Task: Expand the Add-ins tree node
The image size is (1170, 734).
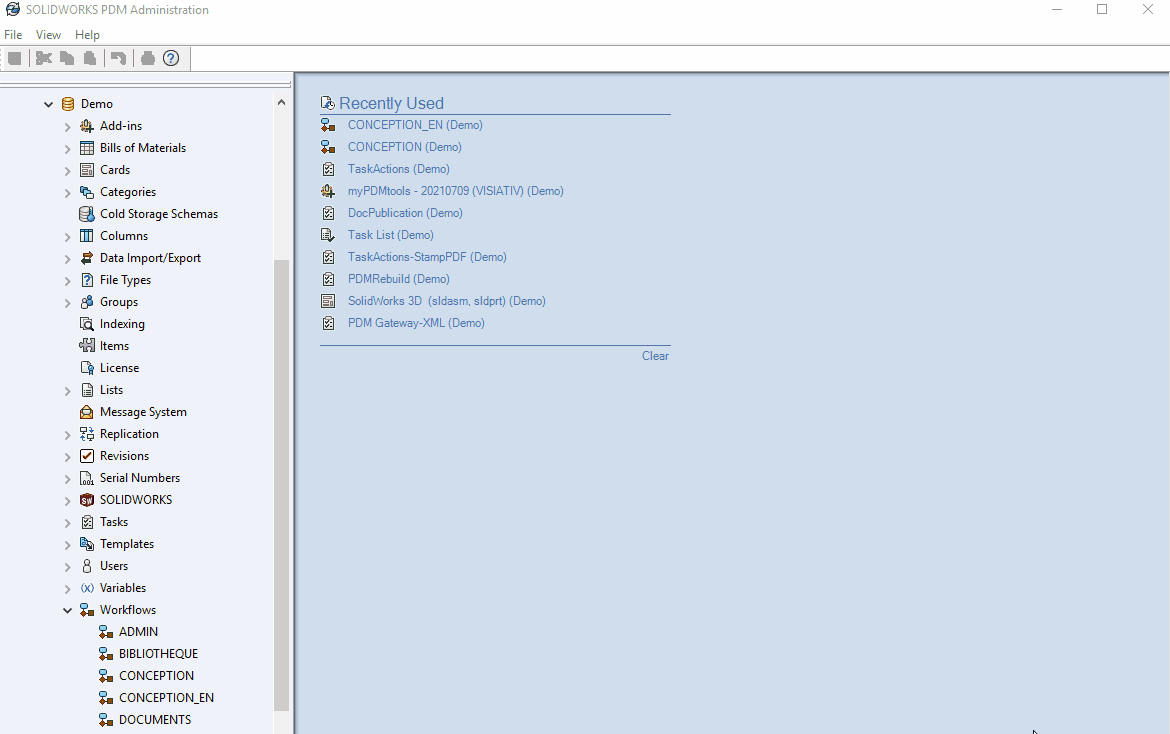Action: [68, 127]
